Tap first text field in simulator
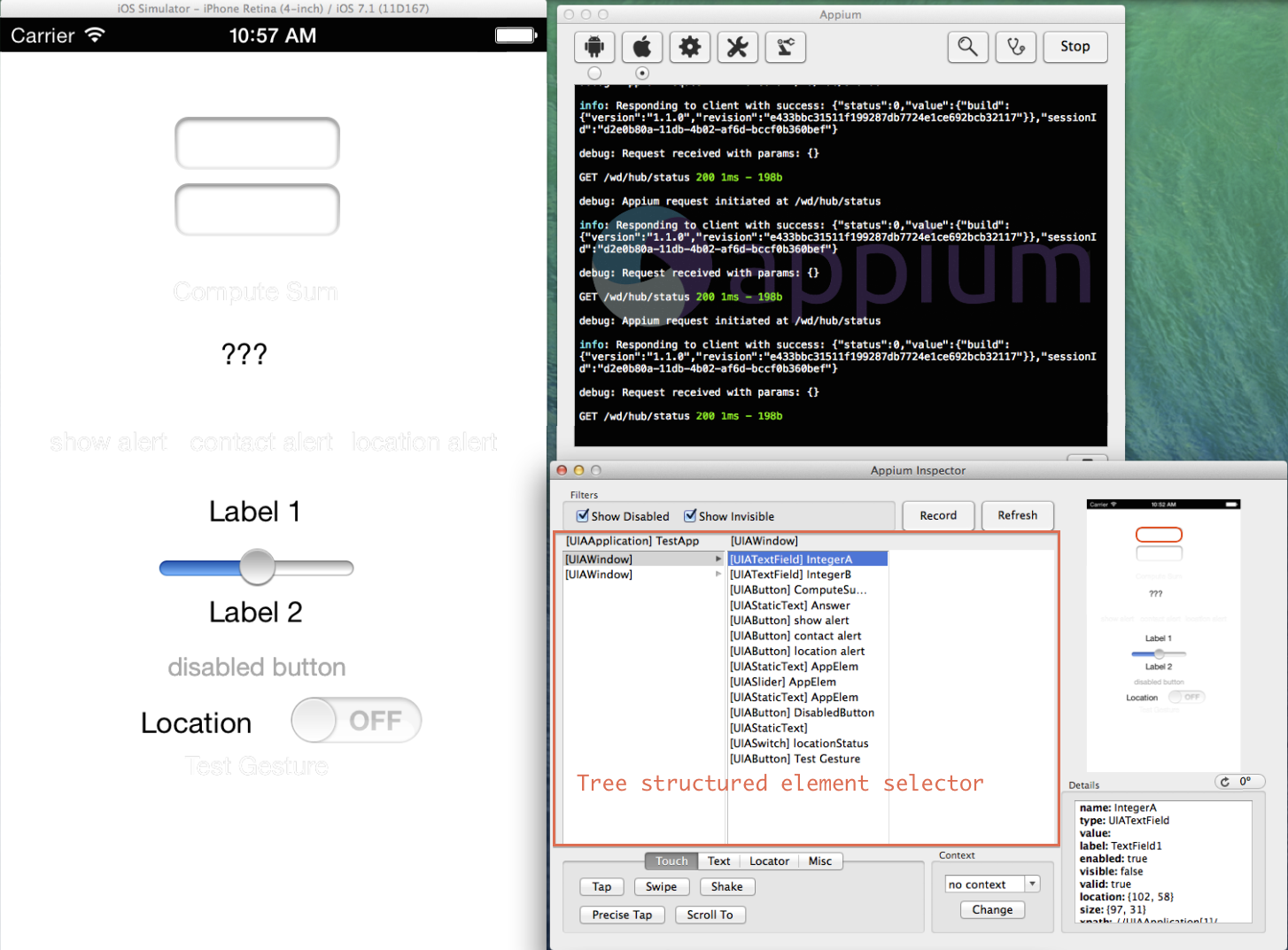The height and width of the screenshot is (950, 1288). pos(257,143)
